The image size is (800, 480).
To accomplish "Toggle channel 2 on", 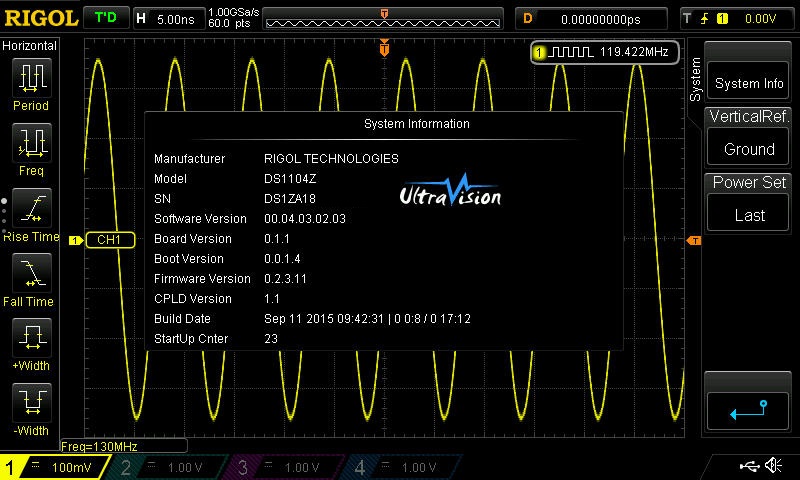I will point(169,467).
